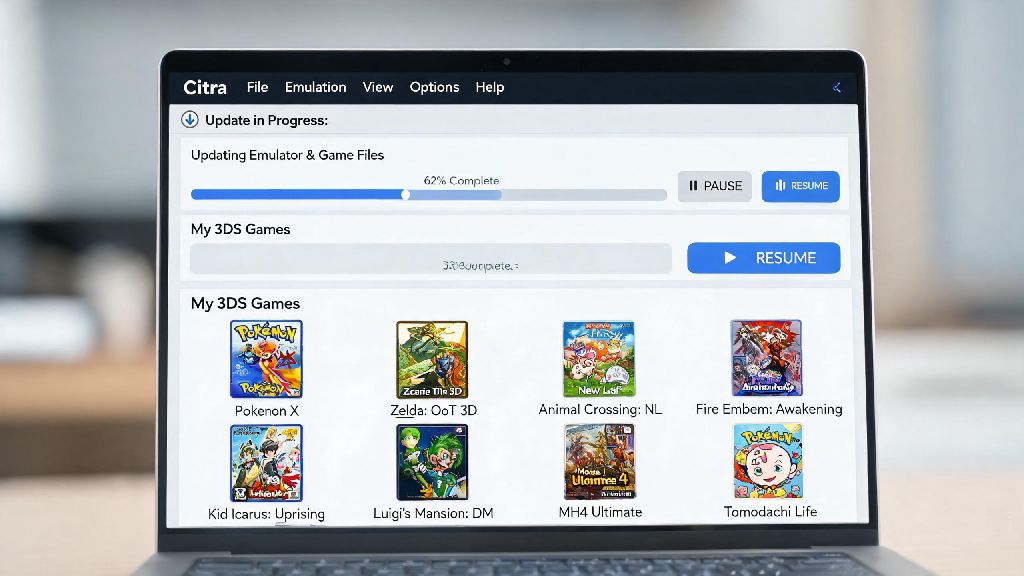Open the Animal Crossing New Leaf cover
The height and width of the screenshot is (576, 1024).
(x=599, y=359)
